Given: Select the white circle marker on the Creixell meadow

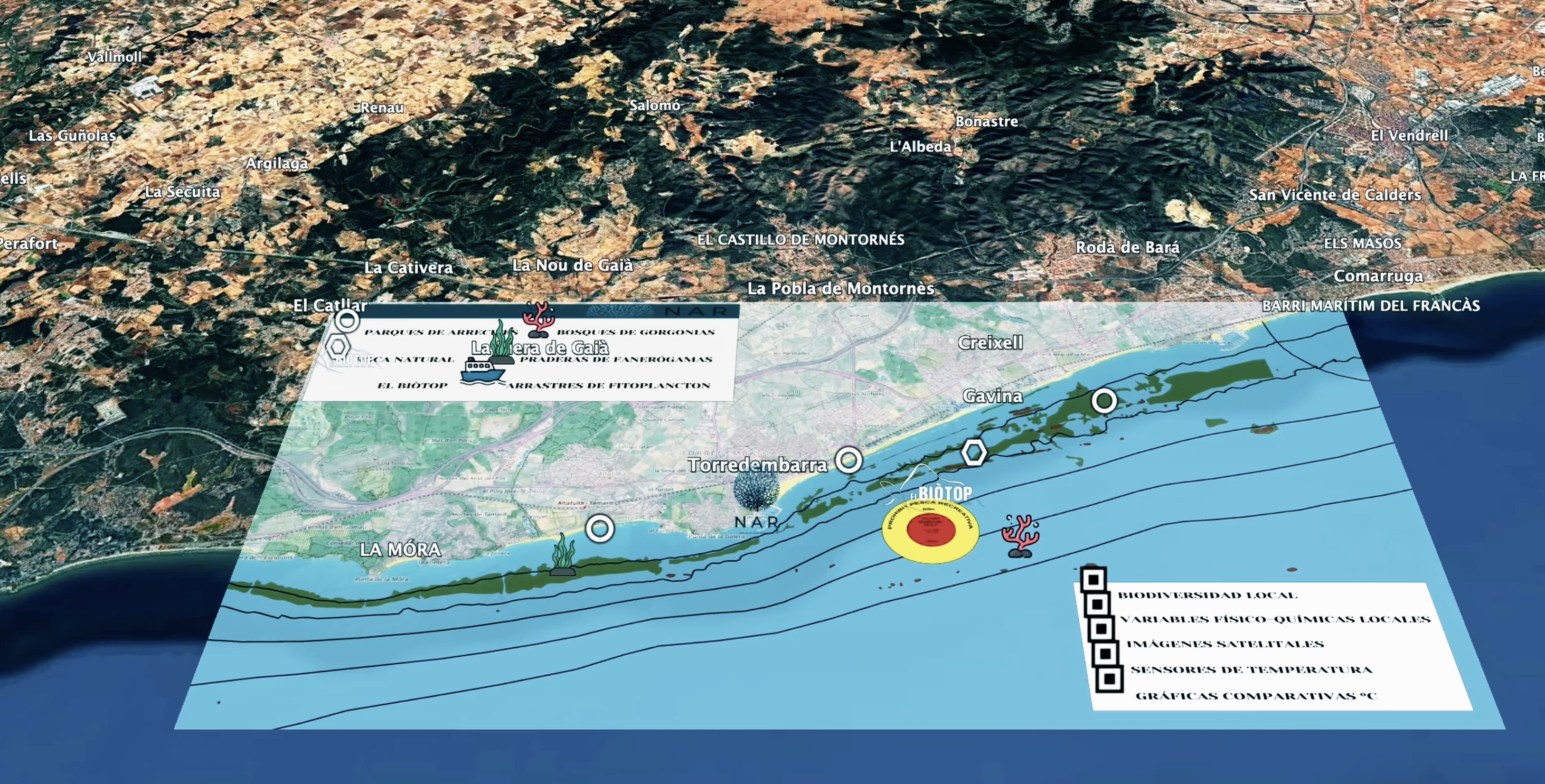Looking at the screenshot, I should pyautogui.click(x=1104, y=401).
